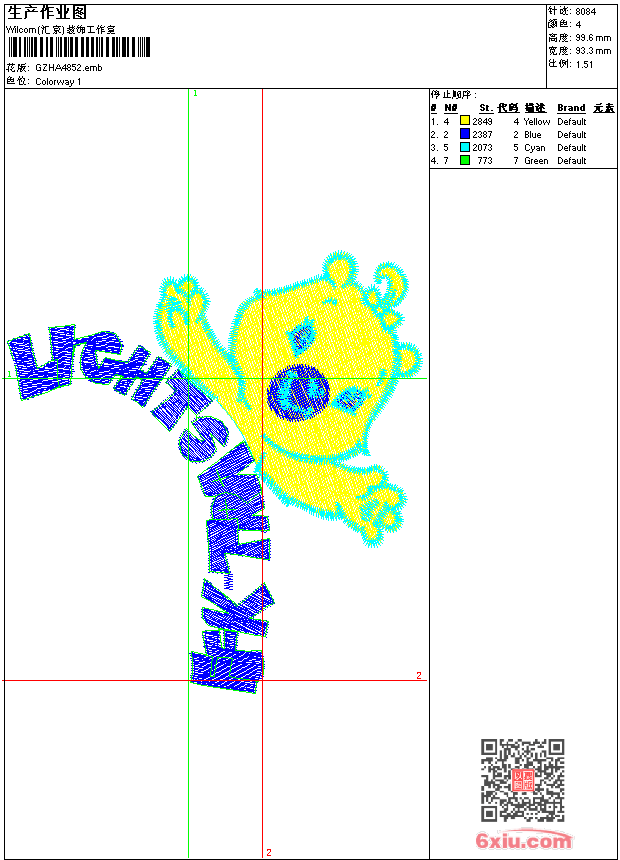Click the bear's blue nose

298,393
